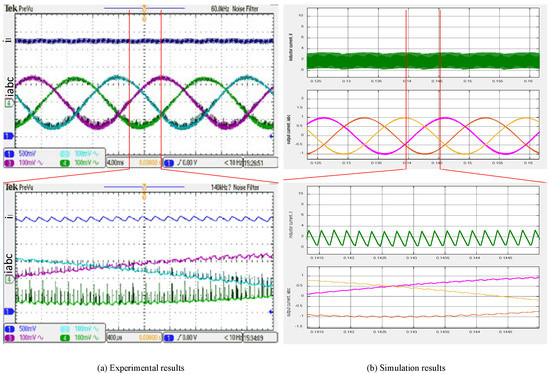Click the PreVu label on lower oscilloscope

[x=26, y=187]
